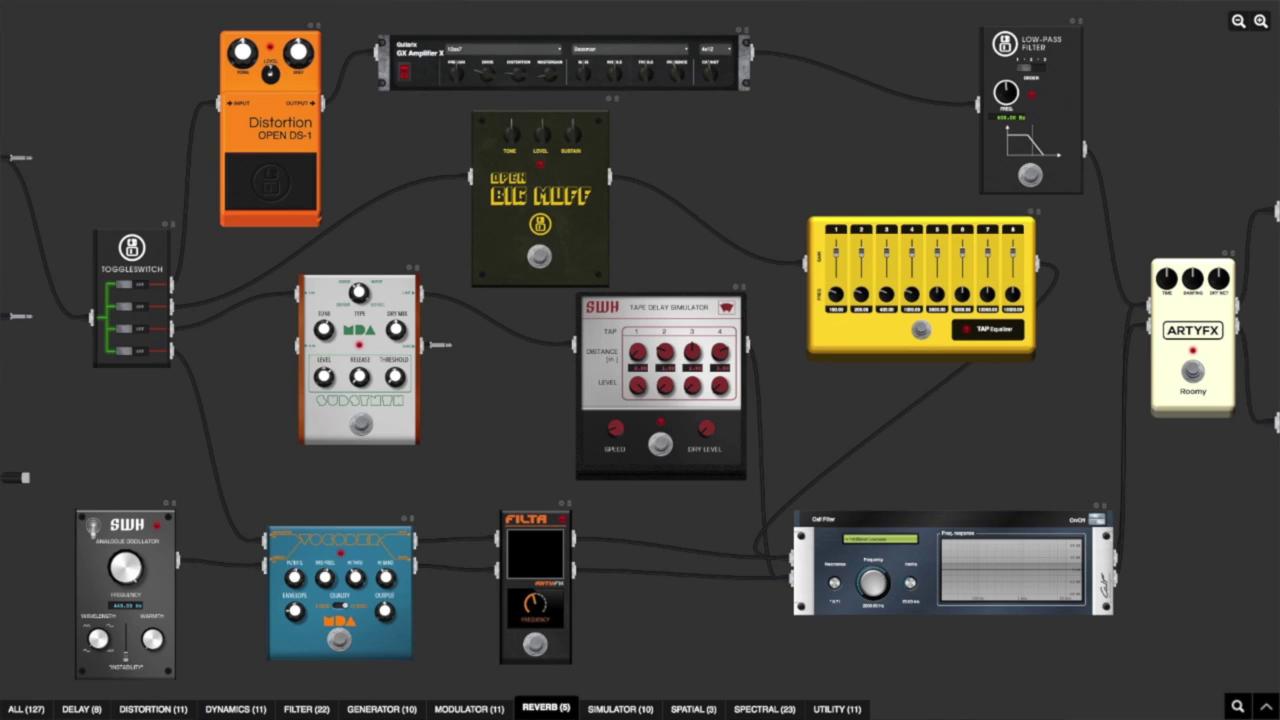The height and width of the screenshot is (720, 1280).
Task: Open the plugin search magnifier
Action: [x=1237, y=706]
